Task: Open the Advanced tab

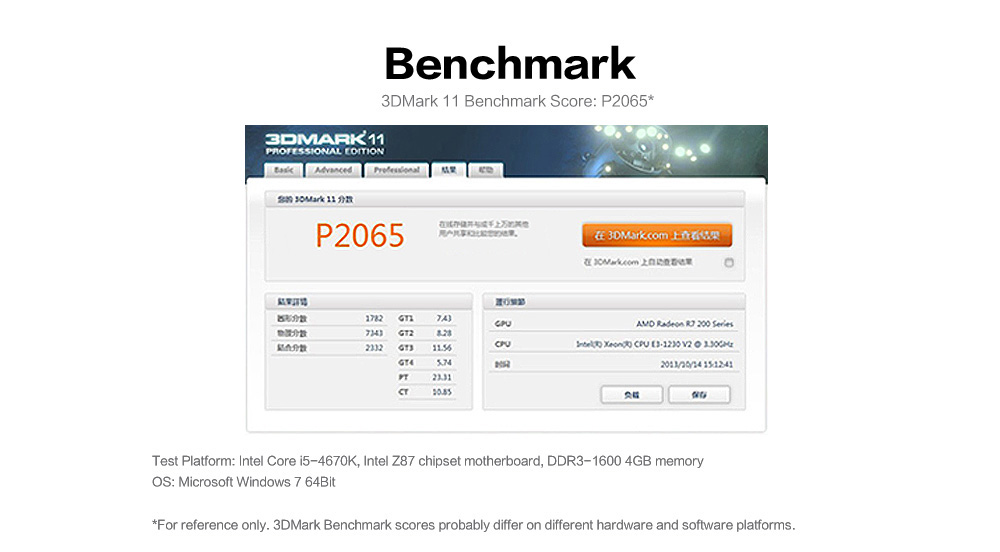Action: (334, 170)
